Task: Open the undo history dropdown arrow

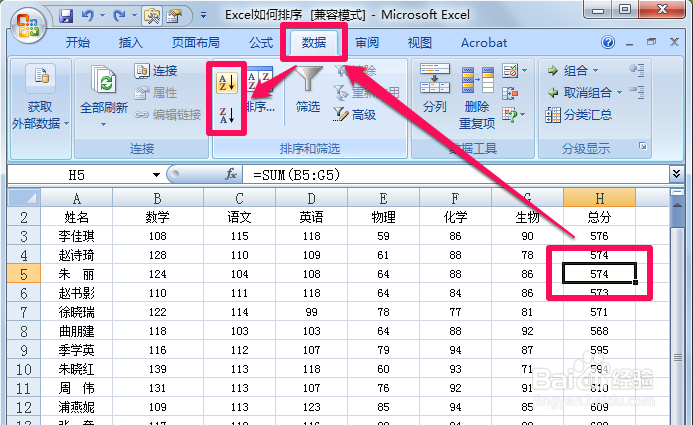Action: (x=102, y=16)
